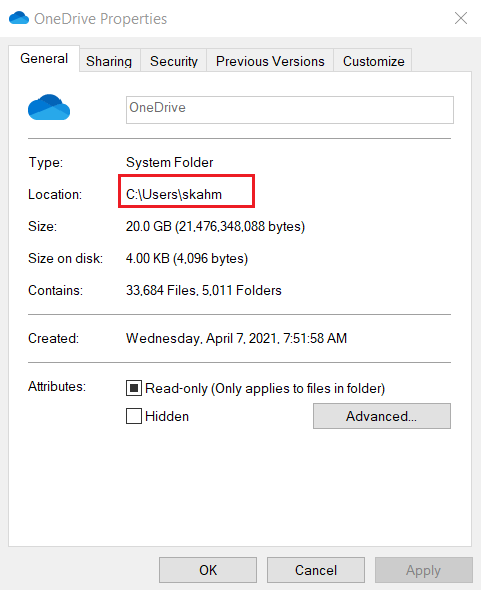Click the Contains files and folders count
481x590 pixels.
click(204, 290)
